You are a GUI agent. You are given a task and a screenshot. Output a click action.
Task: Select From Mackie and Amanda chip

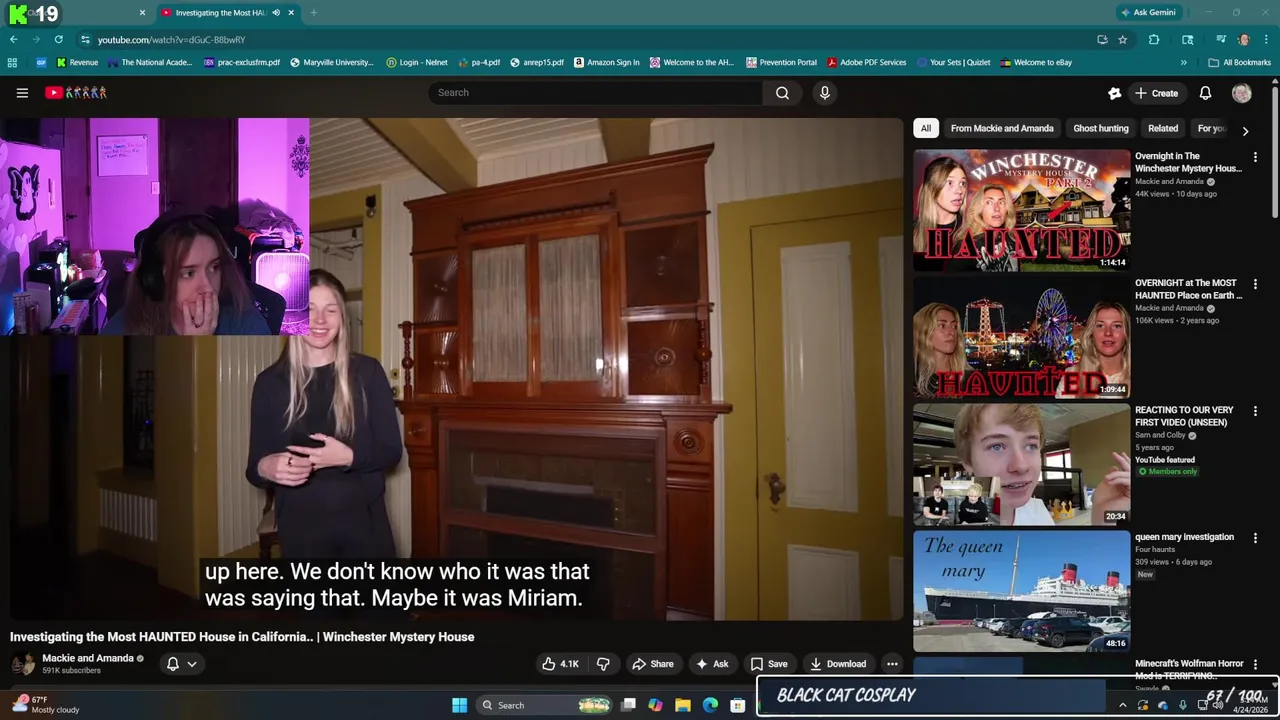(1002, 128)
